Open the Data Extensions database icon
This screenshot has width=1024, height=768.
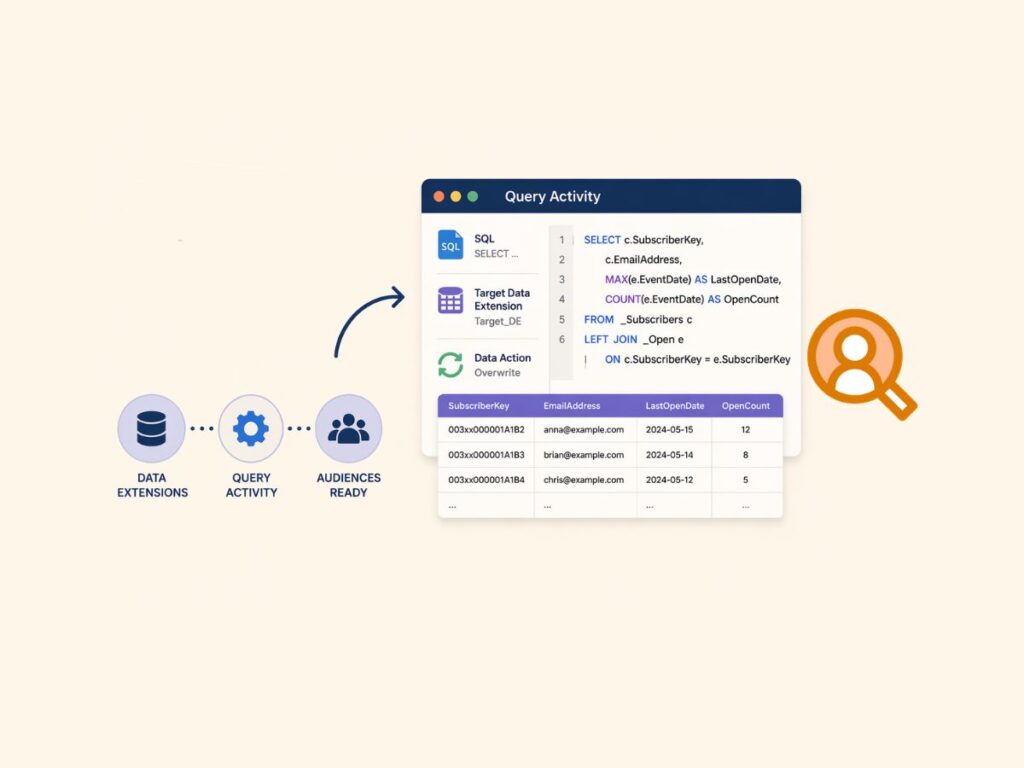coord(152,428)
